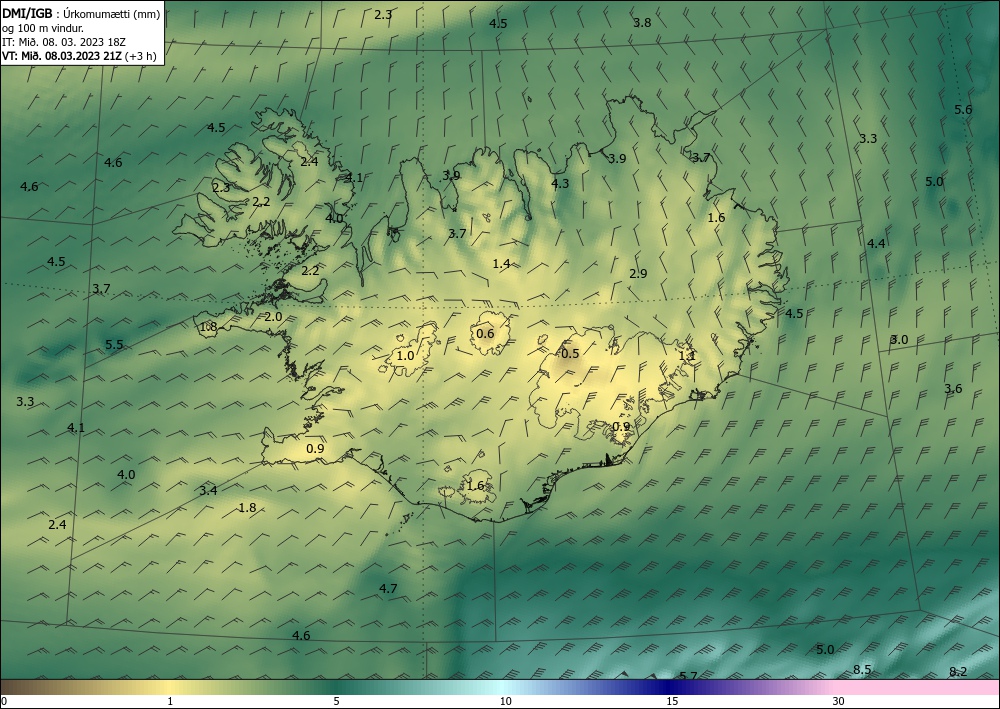Click the 1.4 value label

[x=501, y=264]
